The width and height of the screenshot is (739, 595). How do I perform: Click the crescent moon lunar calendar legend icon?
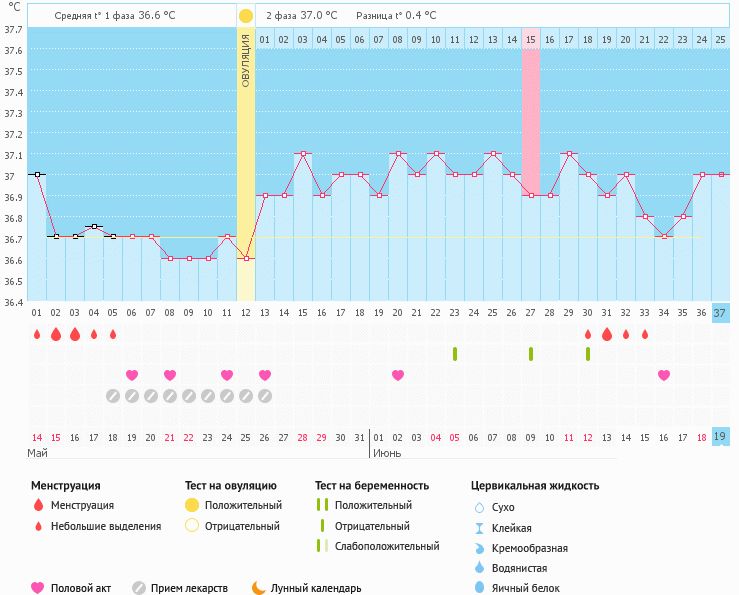point(259,588)
